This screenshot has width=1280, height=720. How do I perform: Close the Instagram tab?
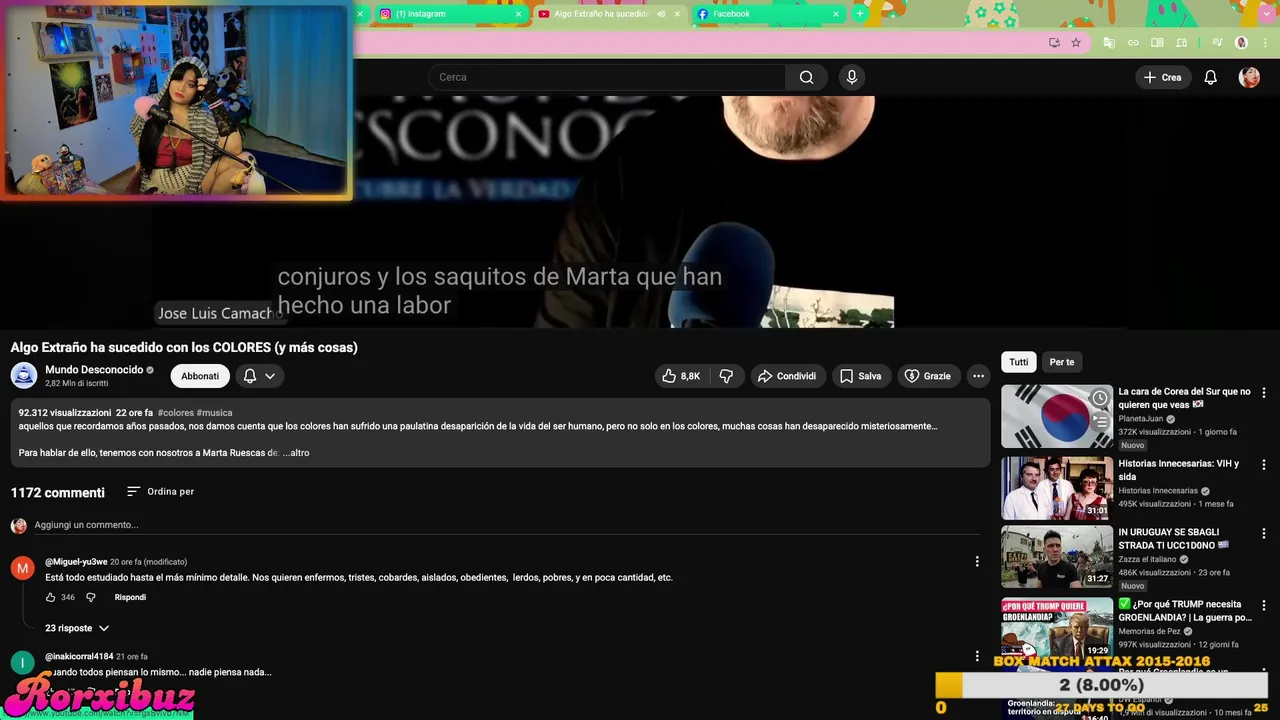point(518,14)
